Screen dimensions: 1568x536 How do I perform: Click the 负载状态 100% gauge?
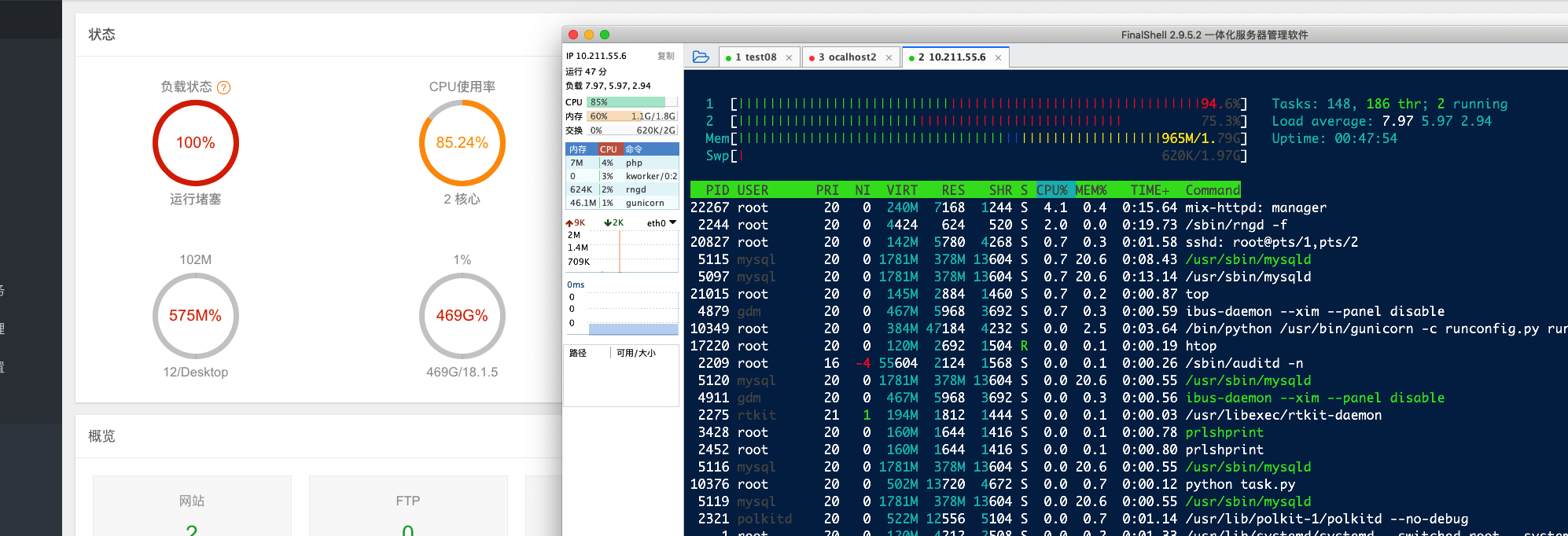coord(196,143)
